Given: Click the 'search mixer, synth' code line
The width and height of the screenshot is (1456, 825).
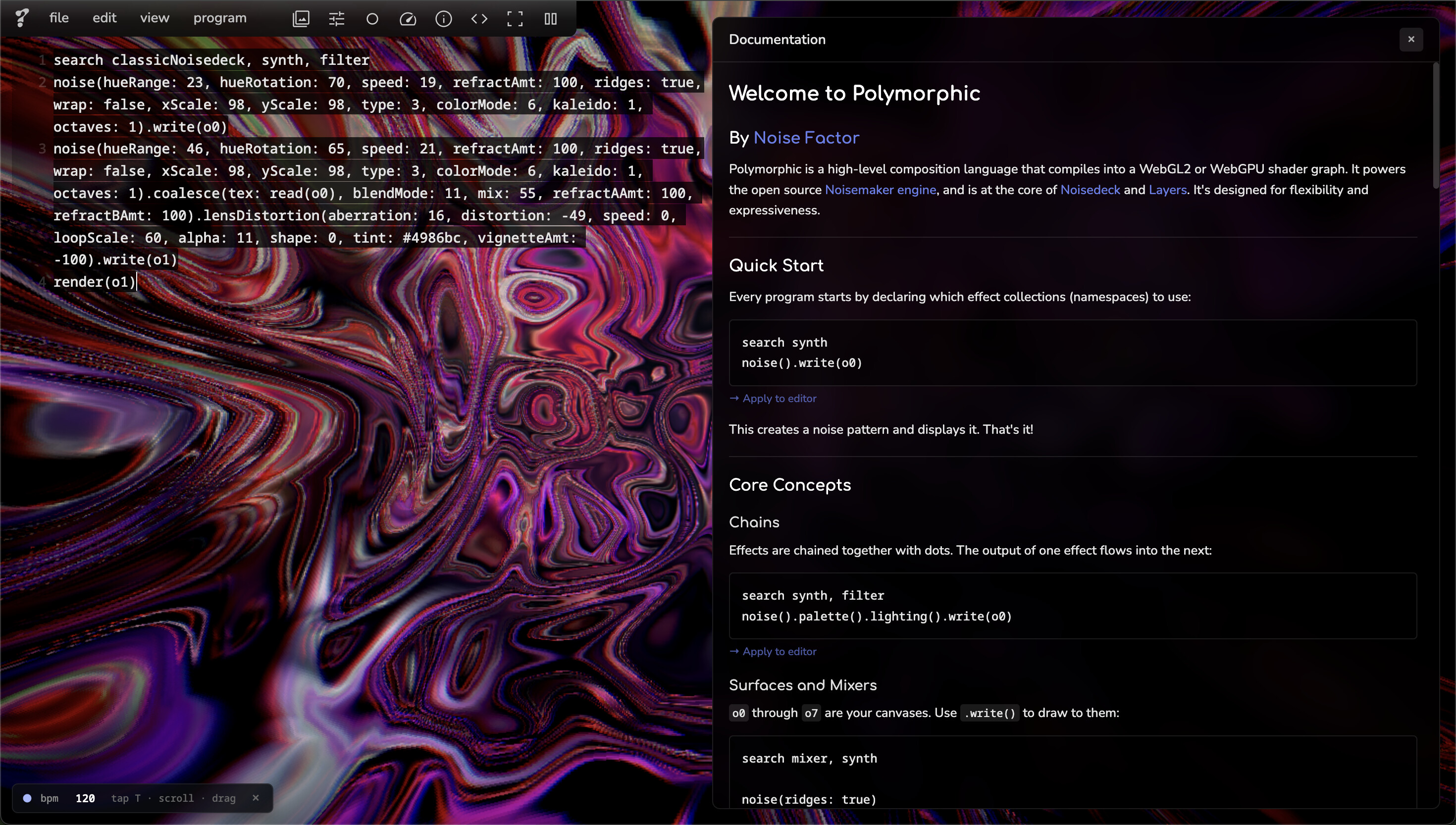Looking at the screenshot, I should point(809,758).
